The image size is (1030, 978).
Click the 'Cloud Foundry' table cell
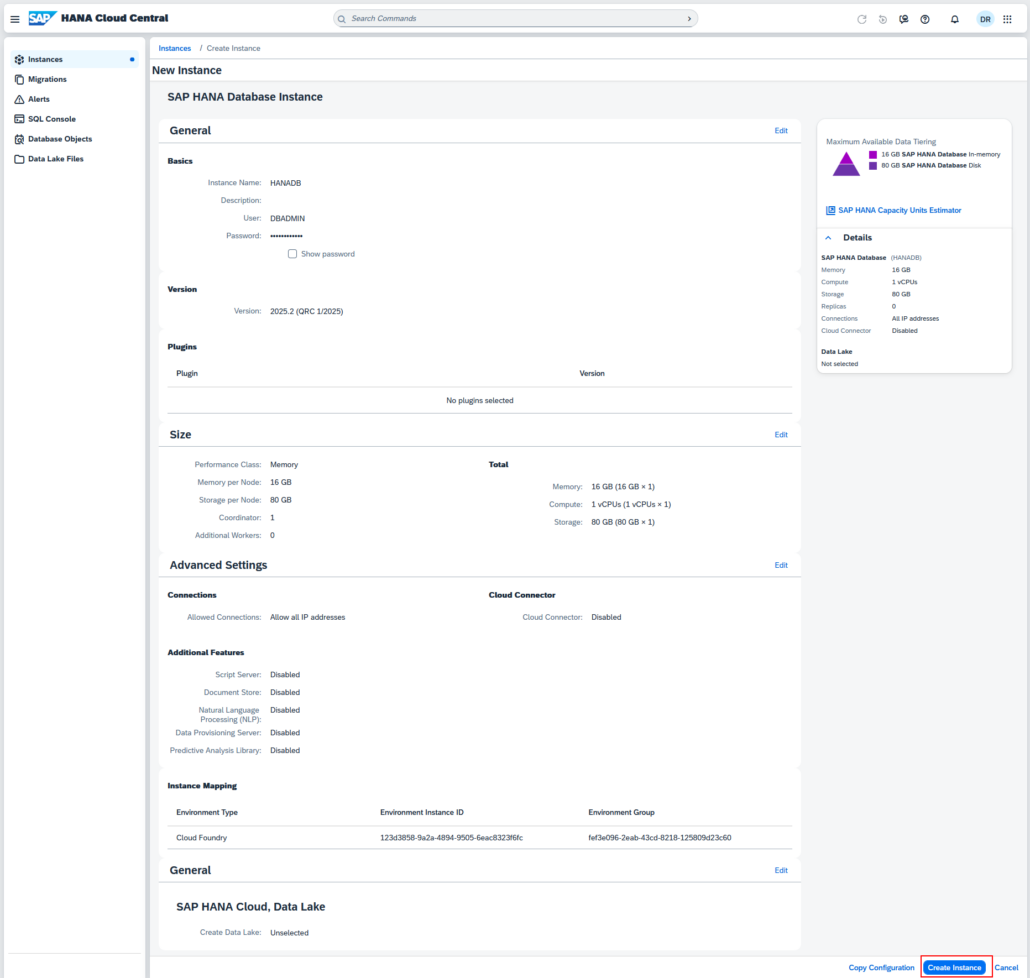202,838
